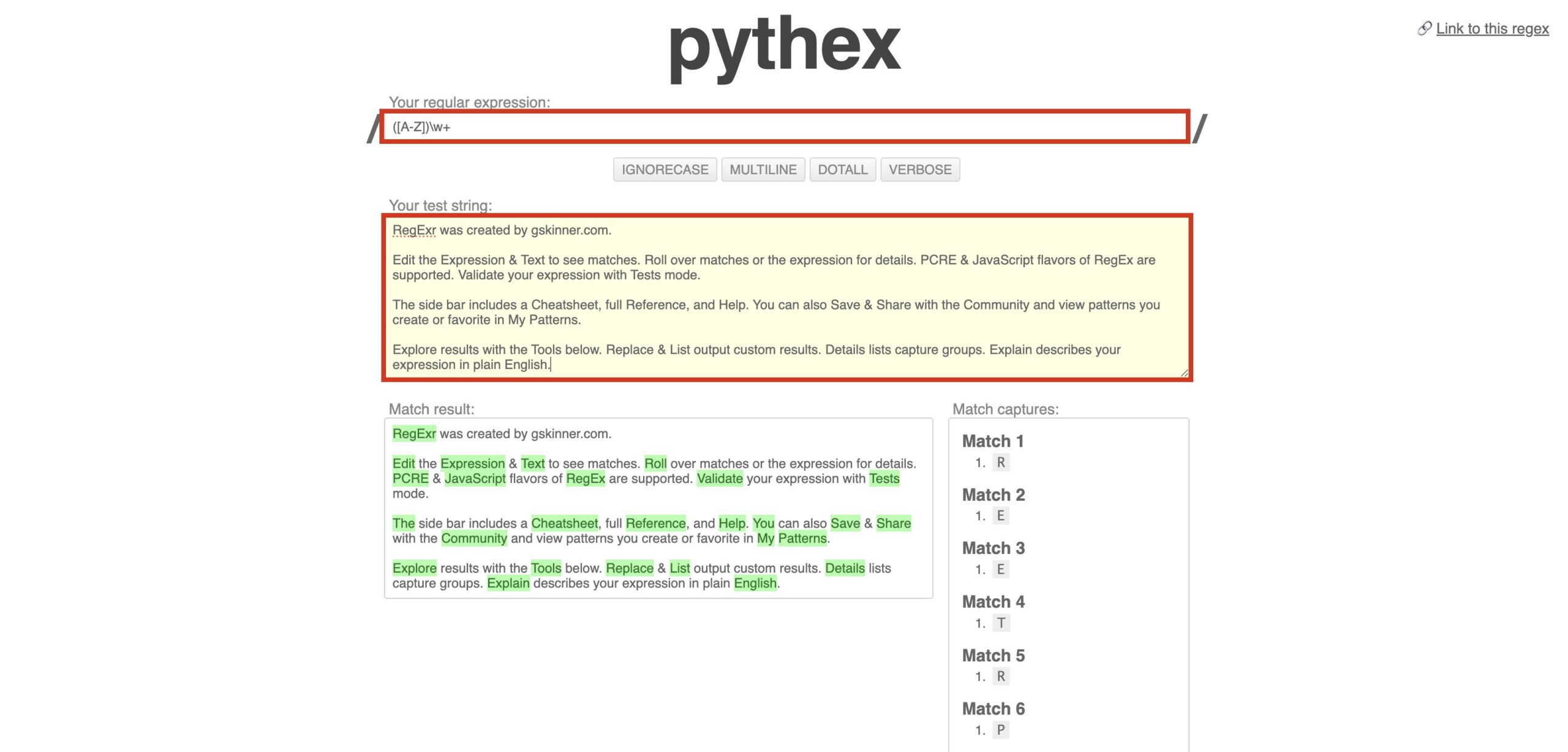Enable the MULTILINE flag

[x=763, y=170]
